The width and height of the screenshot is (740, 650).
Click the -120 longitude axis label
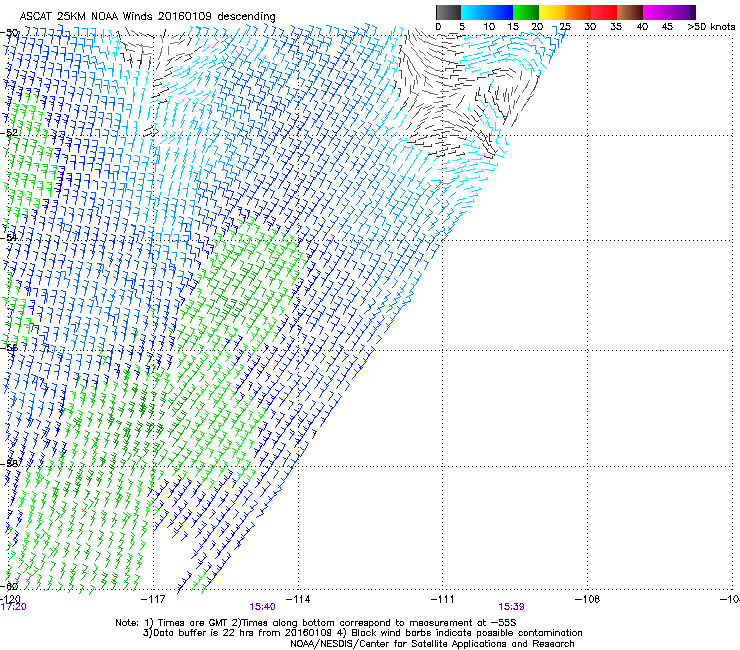click(11, 599)
